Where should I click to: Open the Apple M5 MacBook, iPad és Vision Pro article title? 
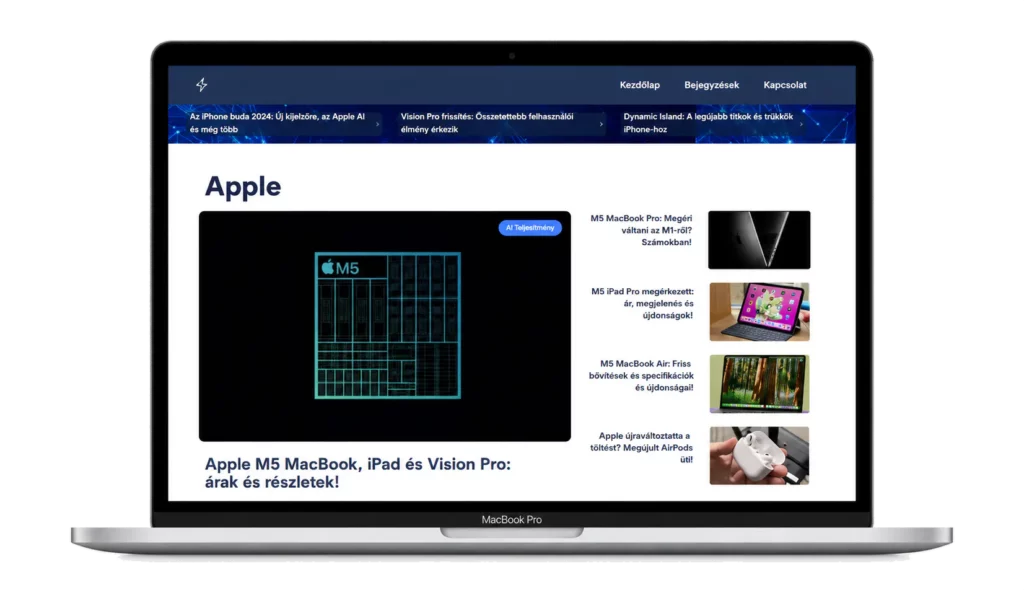[x=358, y=473]
